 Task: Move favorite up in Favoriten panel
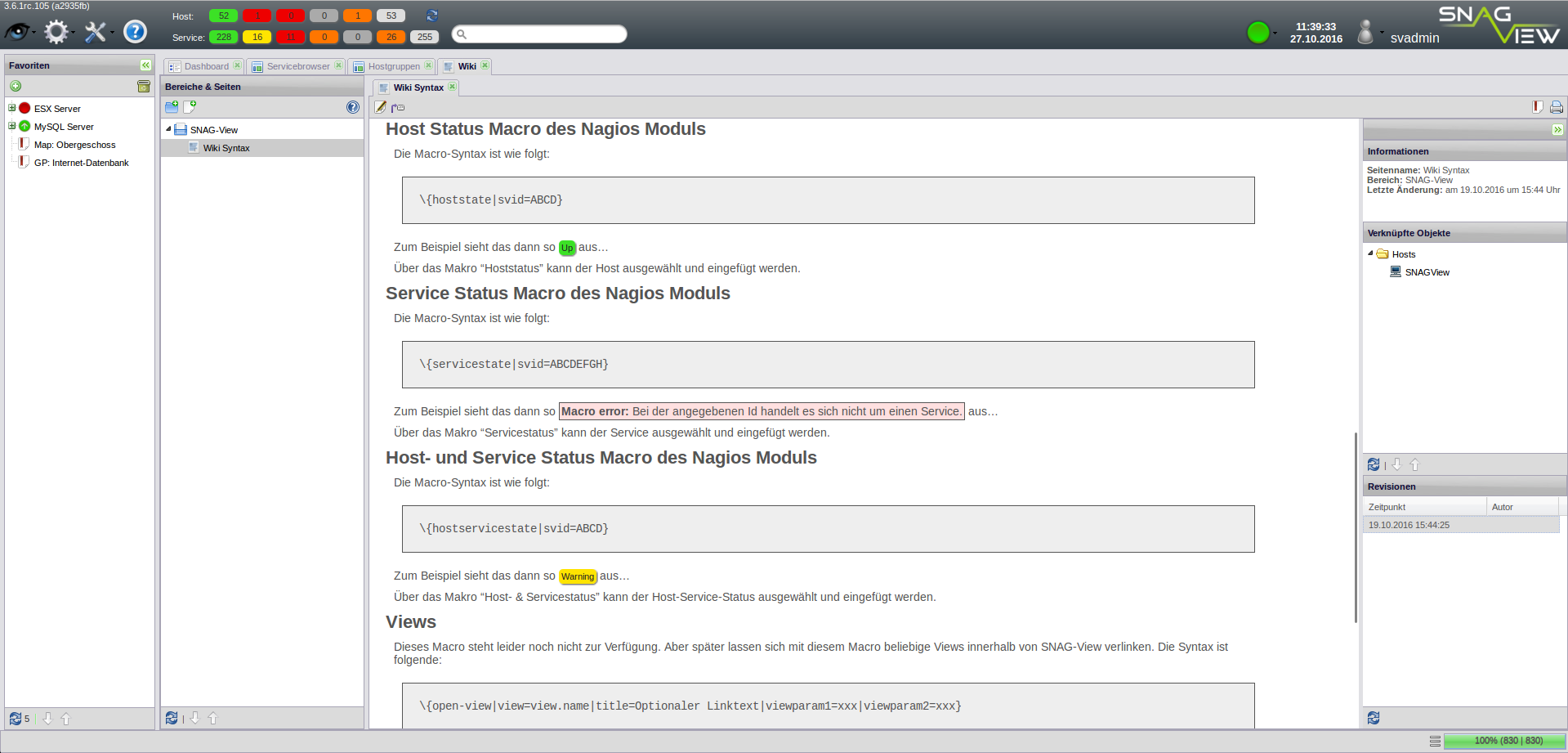tap(65, 719)
